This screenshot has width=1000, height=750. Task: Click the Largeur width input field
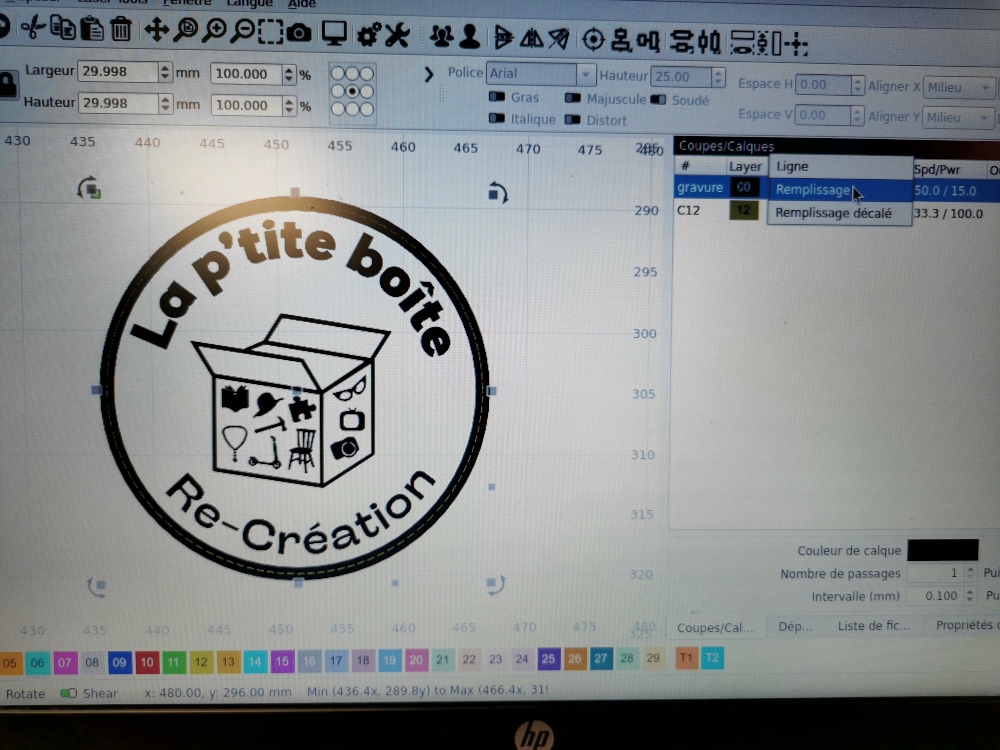click(x=117, y=72)
